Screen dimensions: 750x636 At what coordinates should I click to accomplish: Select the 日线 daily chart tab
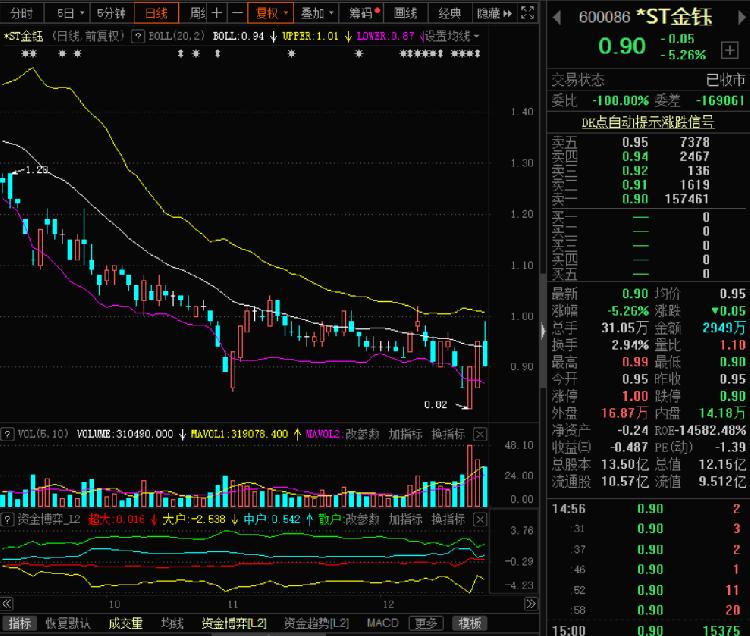[156, 13]
